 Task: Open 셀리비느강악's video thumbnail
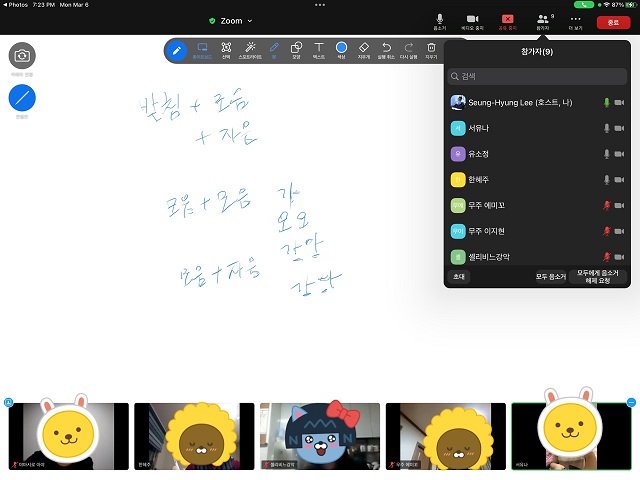point(320,436)
